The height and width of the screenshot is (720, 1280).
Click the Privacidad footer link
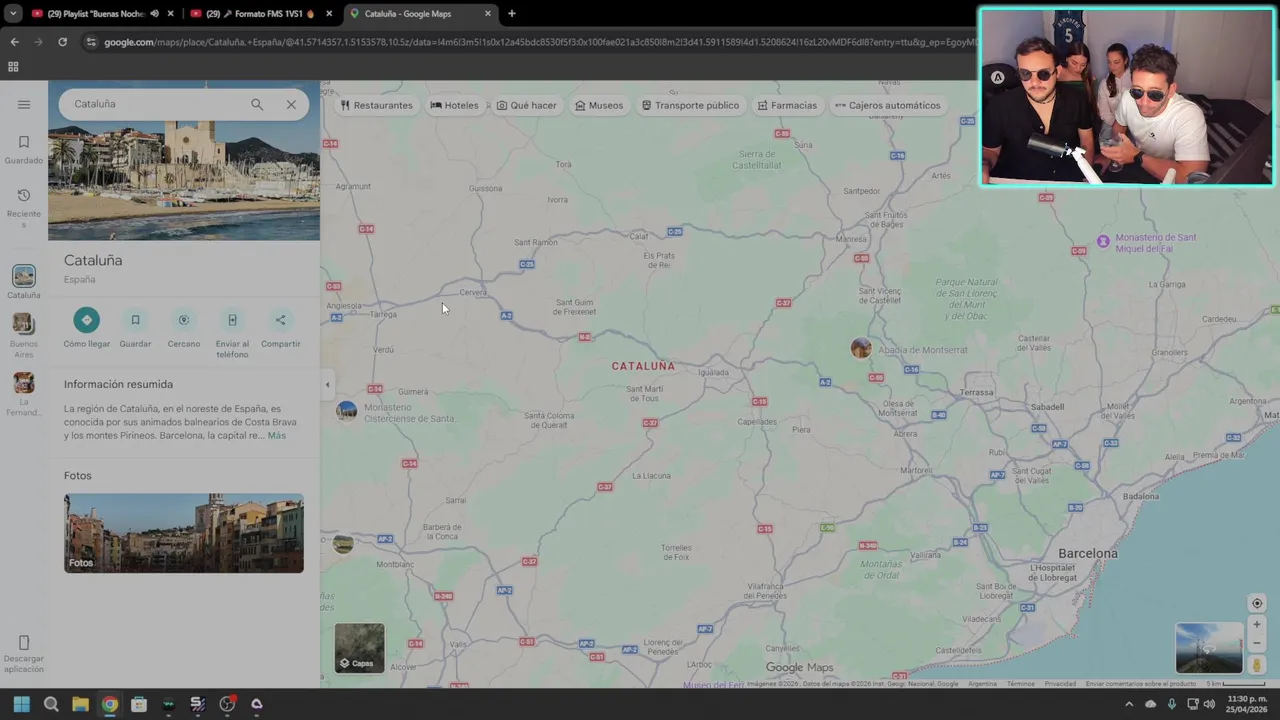coord(1060,684)
